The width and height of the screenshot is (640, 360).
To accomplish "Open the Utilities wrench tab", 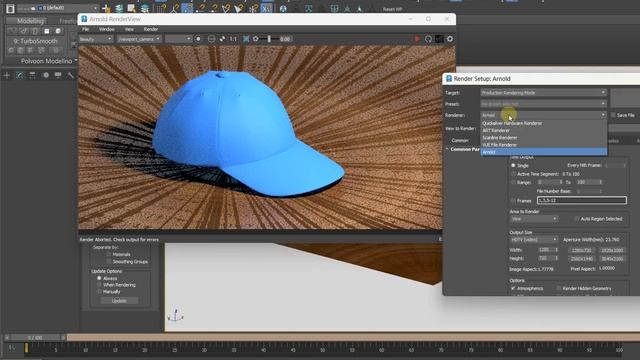I will (x=70, y=75).
